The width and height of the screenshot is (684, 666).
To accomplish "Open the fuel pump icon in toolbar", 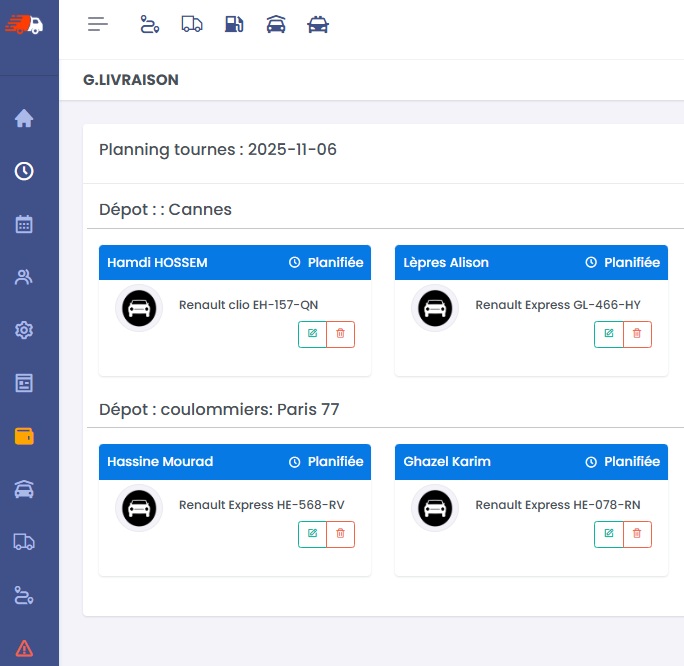I will point(234,25).
